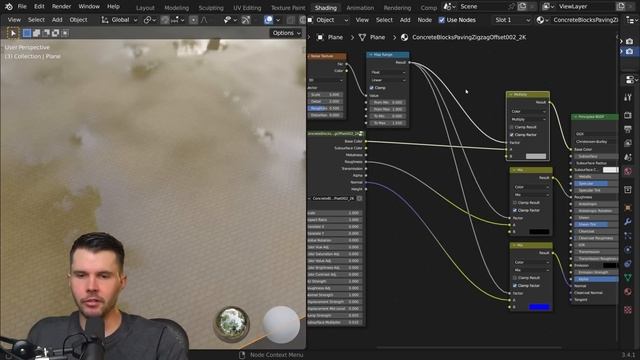Open the Window menu
Screen dimensions: 640x360
(x=89, y=7)
